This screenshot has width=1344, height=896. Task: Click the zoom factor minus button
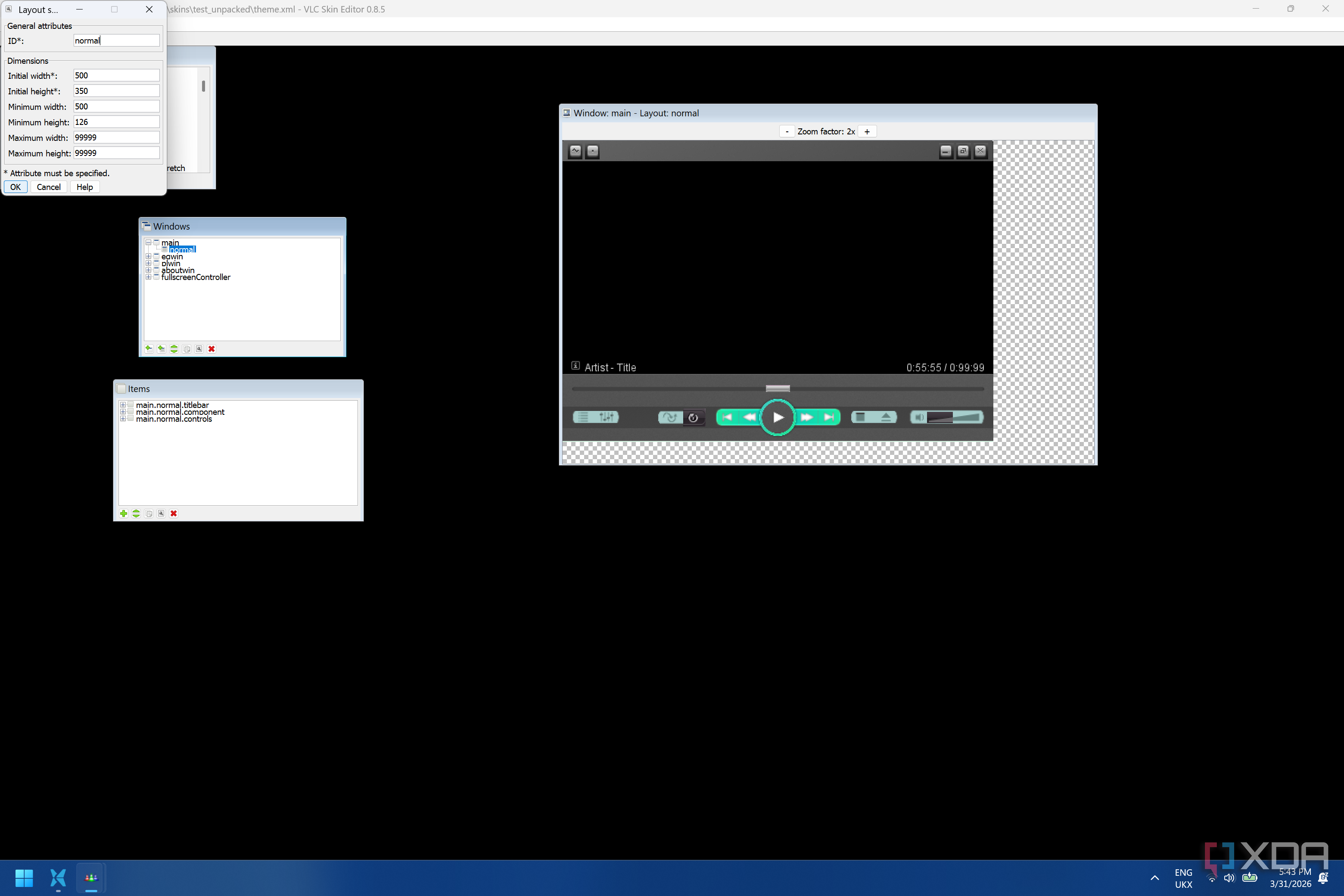point(787,132)
